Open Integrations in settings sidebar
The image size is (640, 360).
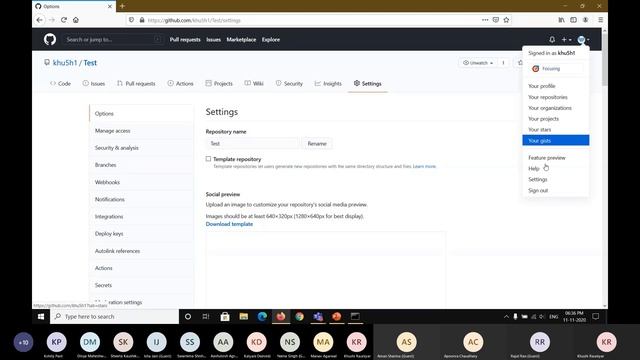coord(141,216)
